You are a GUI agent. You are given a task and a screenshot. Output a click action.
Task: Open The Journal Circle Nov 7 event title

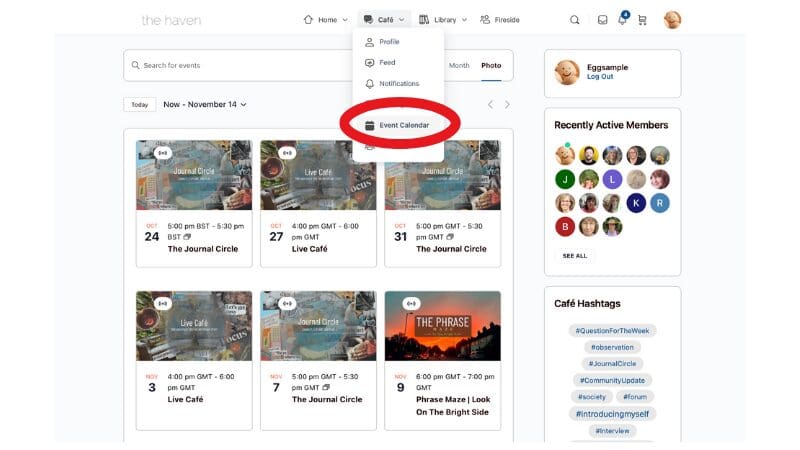(327, 399)
